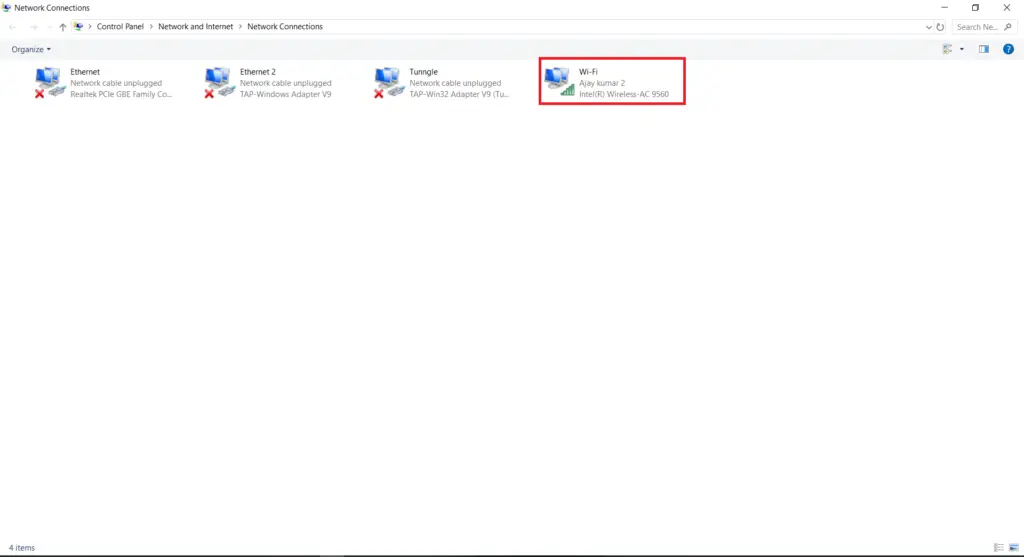Click the 'Ajay kumar 2' network name
This screenshot has width=1024, height=557.
point(601,83)
